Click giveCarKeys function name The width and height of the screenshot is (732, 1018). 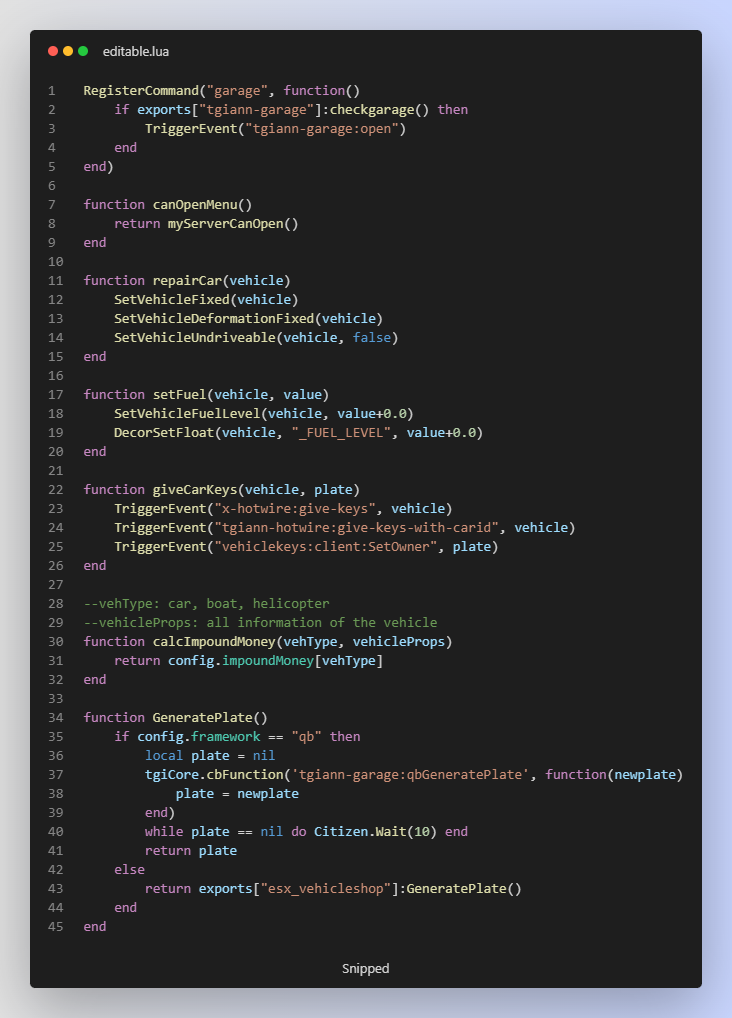point(195,490)
